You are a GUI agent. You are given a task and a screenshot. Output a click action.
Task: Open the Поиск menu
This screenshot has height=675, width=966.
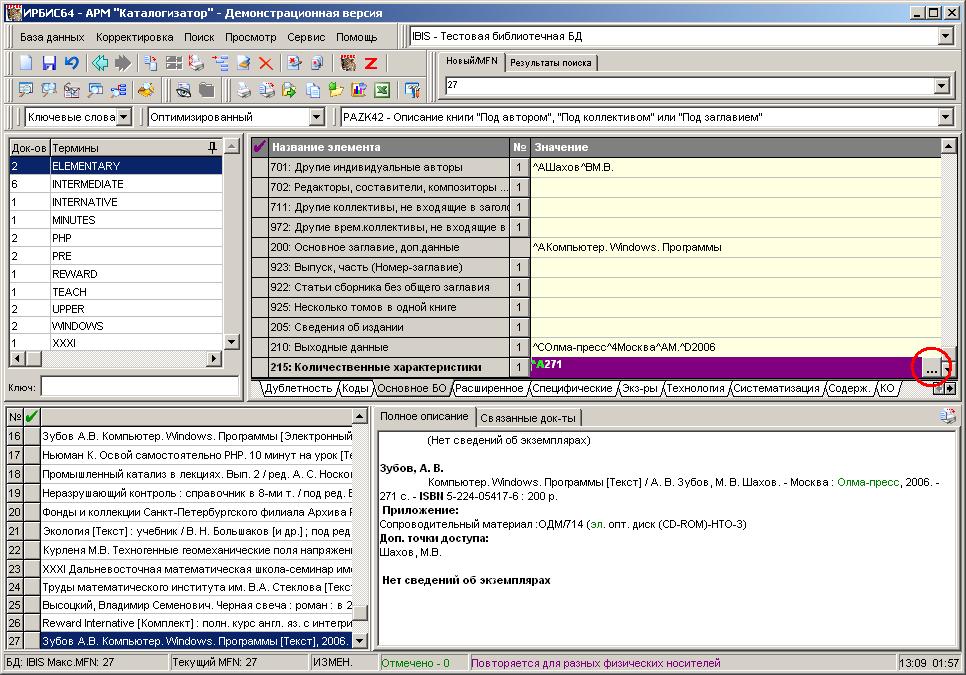(x=199, y=37)
